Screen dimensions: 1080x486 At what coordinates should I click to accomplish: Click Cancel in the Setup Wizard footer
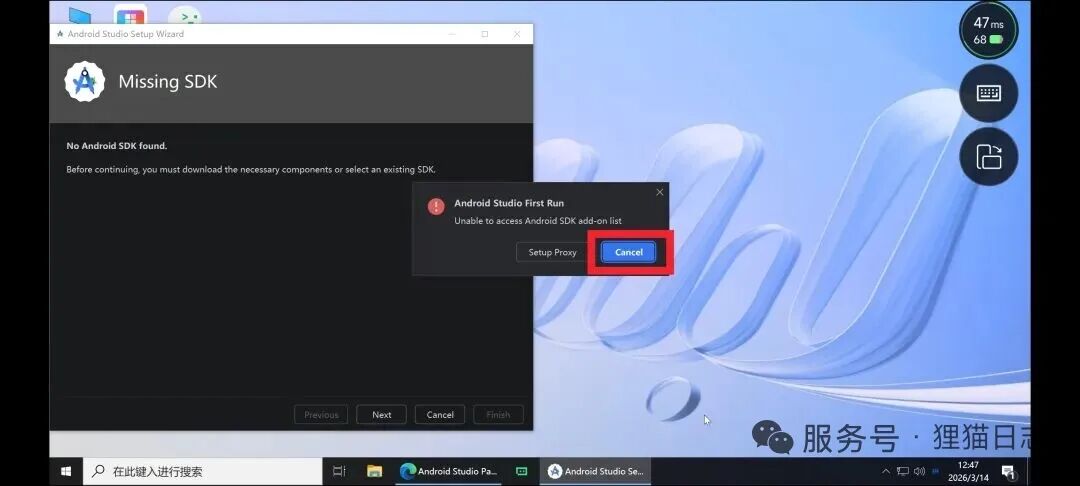(x=440, y=414)
